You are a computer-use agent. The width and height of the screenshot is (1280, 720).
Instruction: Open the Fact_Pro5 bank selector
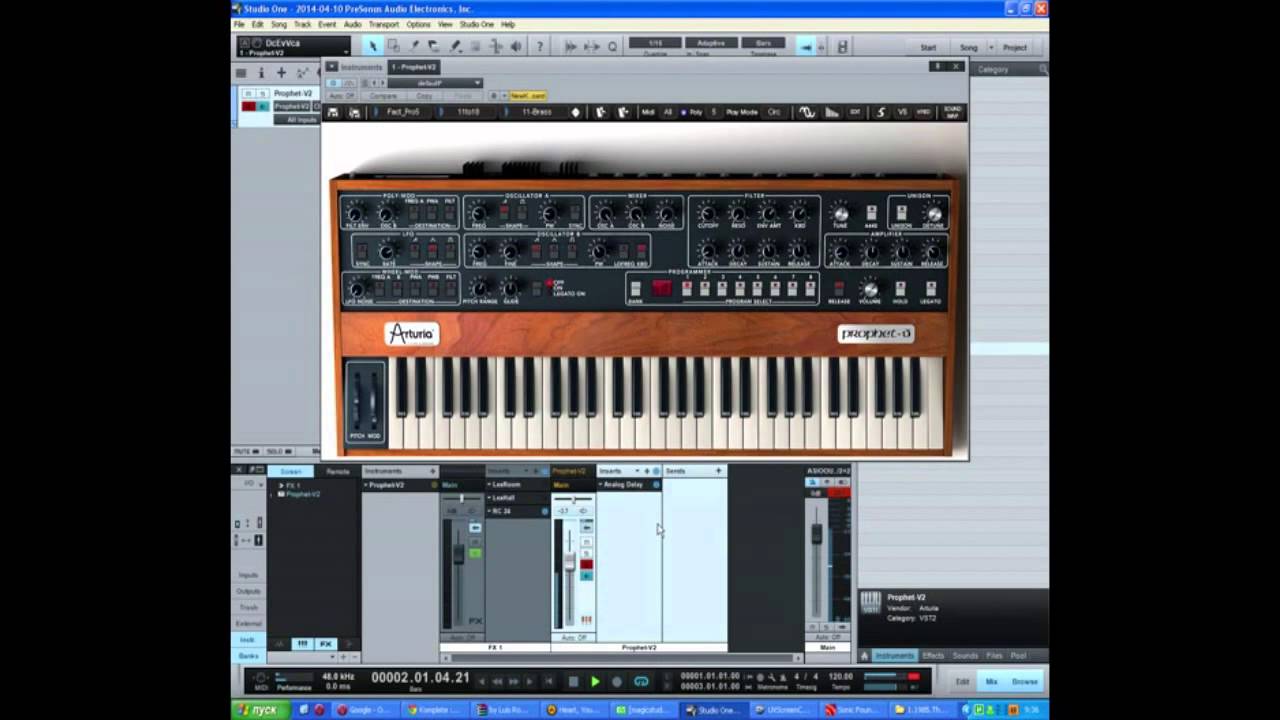tap(406, 112)
